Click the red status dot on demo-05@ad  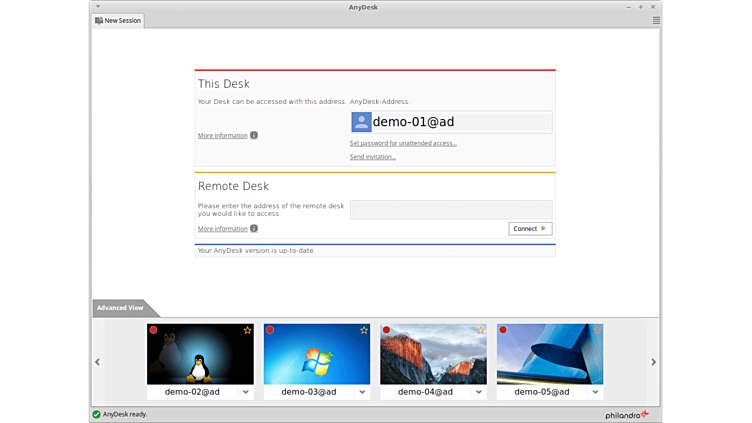click(x=503, y=330)
